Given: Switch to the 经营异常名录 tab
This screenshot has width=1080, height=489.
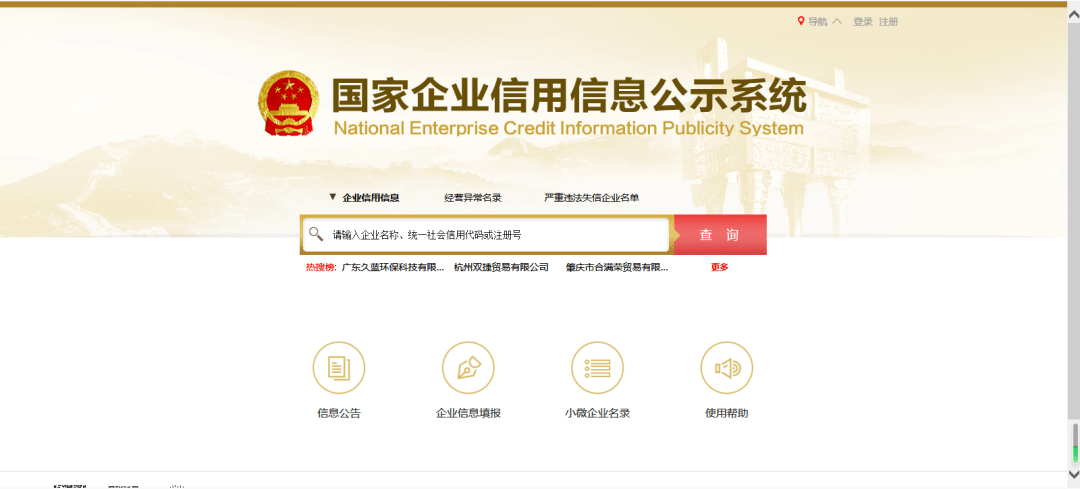Looking at the screenshot, I should click(473, 198).
